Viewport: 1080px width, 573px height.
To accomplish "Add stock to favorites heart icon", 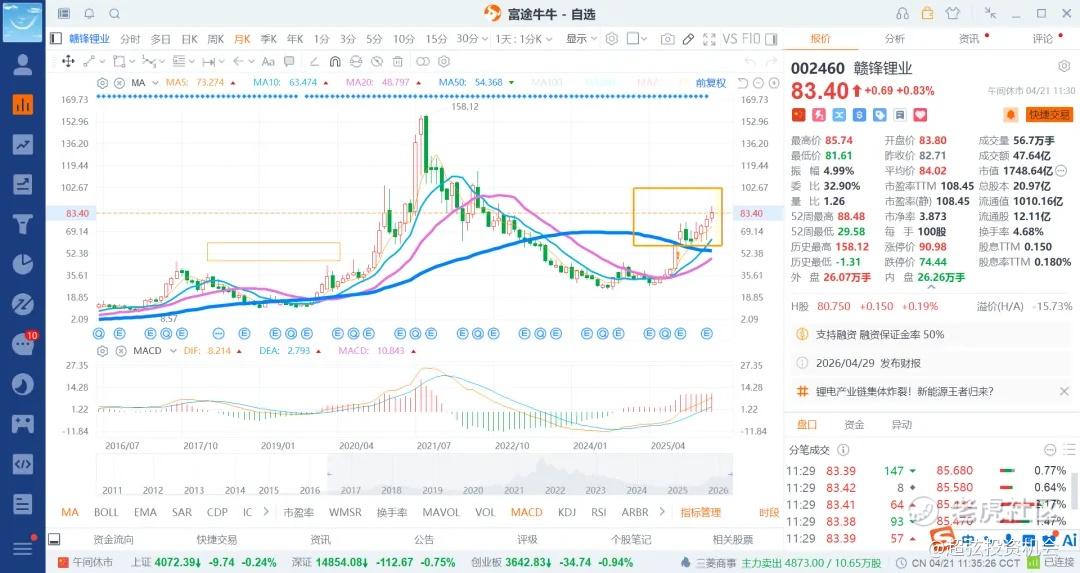I will pyautogui.click(x=920, y=115).
